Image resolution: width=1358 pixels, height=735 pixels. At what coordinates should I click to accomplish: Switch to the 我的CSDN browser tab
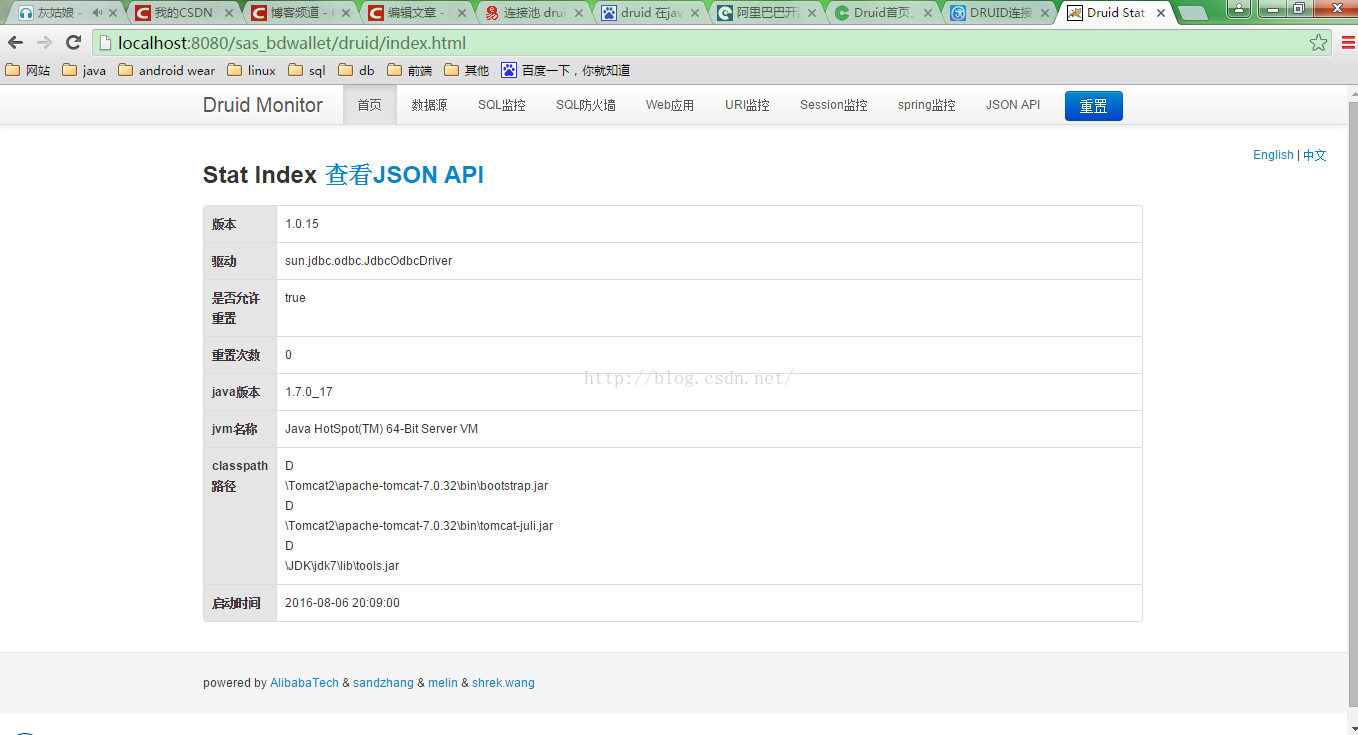[x=184, y=13]
